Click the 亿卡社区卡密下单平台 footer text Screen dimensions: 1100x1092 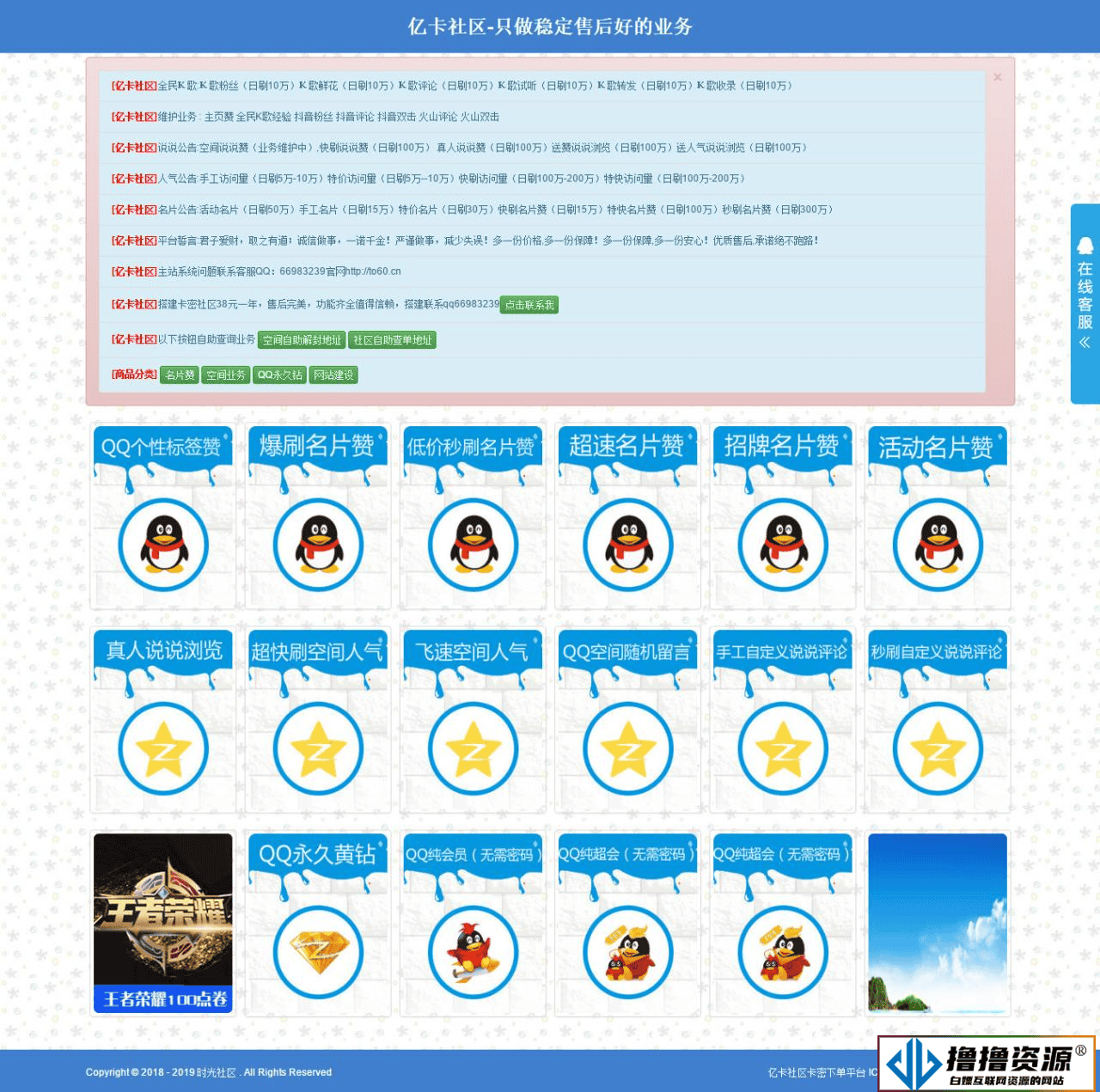pyautogui.click(x=816, y=1072)
